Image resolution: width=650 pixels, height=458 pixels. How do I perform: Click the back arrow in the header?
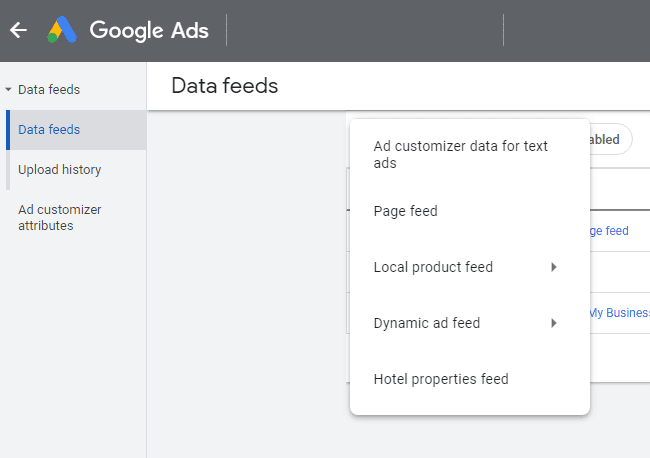18,30
